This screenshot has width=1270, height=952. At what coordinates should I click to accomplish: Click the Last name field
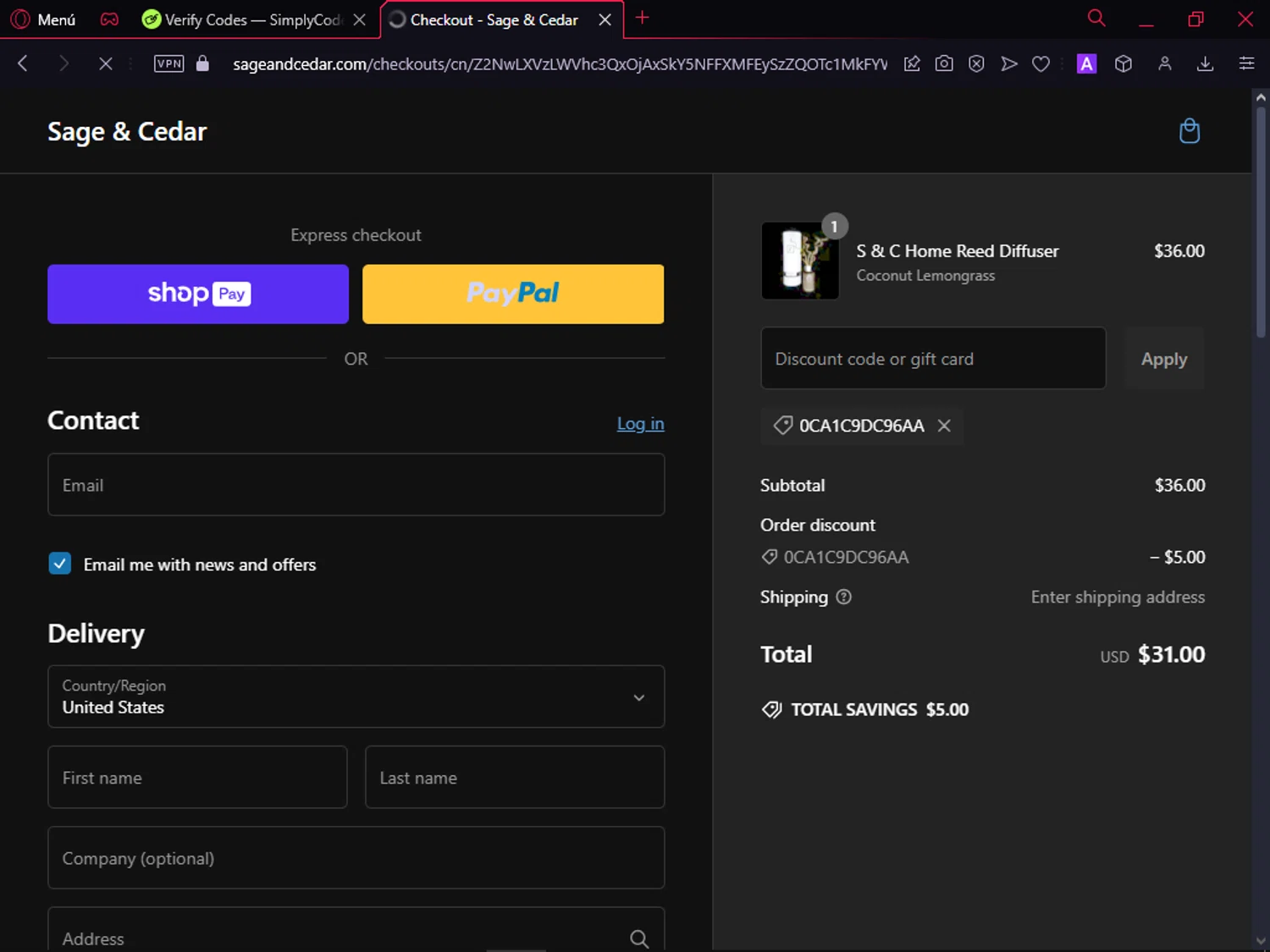pos(515,777)
